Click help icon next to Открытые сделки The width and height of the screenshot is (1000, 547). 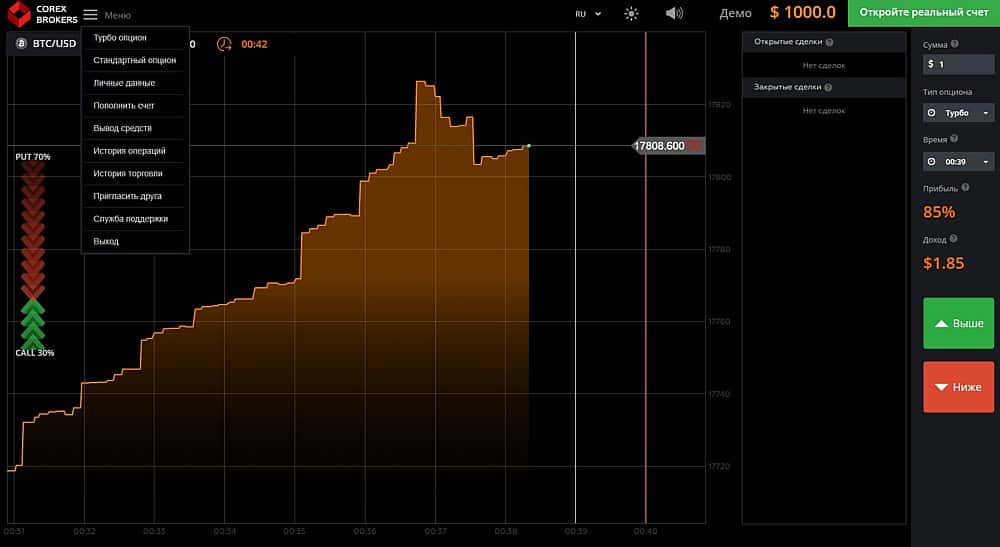(829, 42)
